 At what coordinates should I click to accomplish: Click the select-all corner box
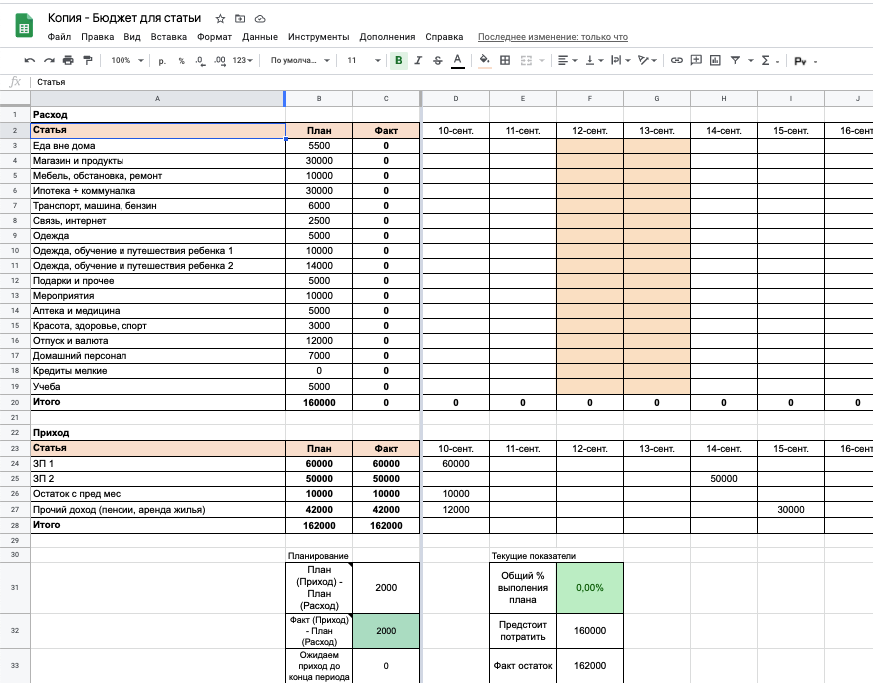pos(15,99)
